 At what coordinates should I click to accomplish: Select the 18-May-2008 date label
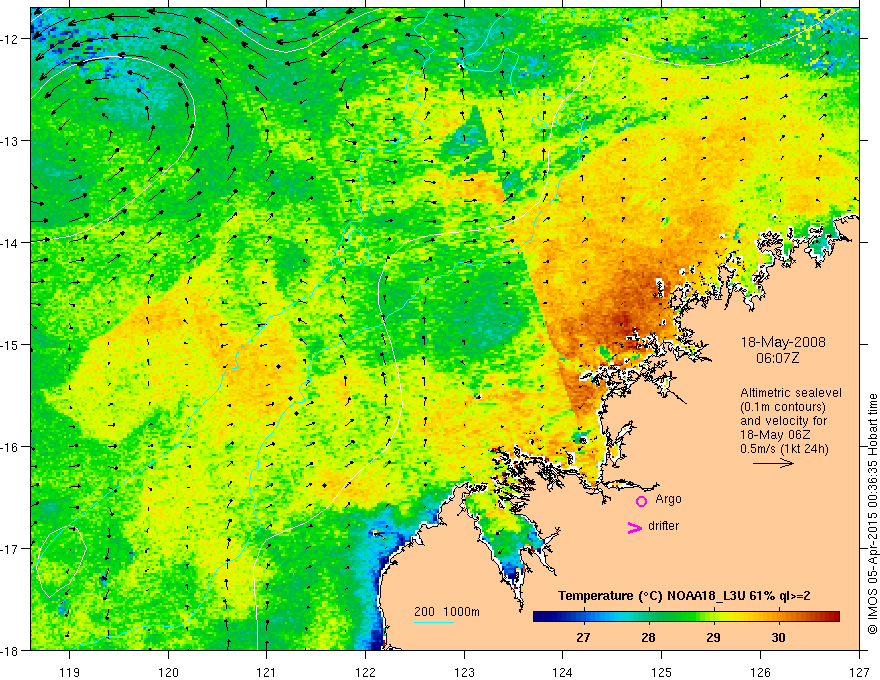click(x=783, y=342)
